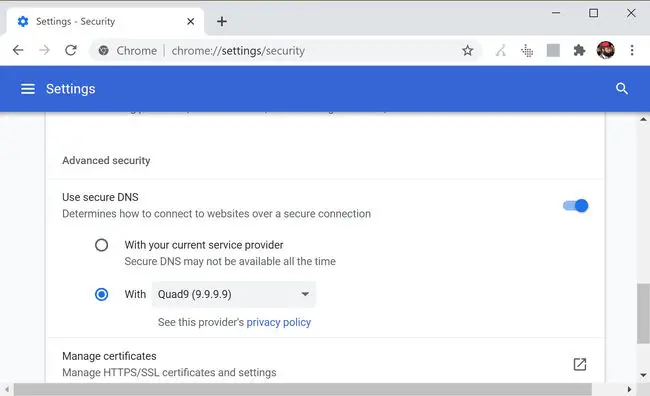
Task: Open the Quad9 (9.9.9.9) provider dropdown
Action: click(234, 294)
